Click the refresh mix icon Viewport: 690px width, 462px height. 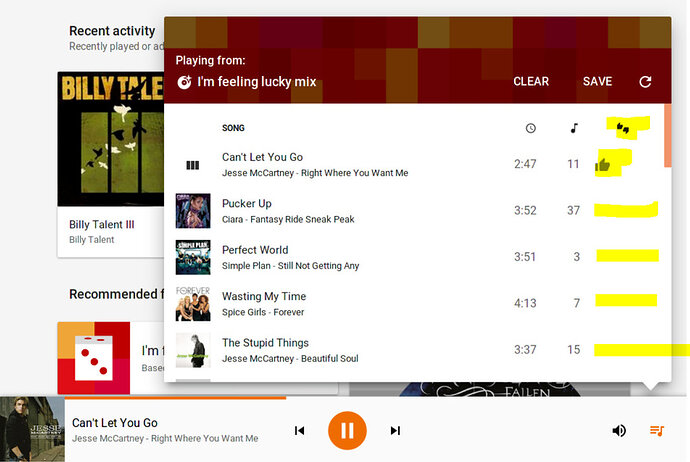point(645,81)
